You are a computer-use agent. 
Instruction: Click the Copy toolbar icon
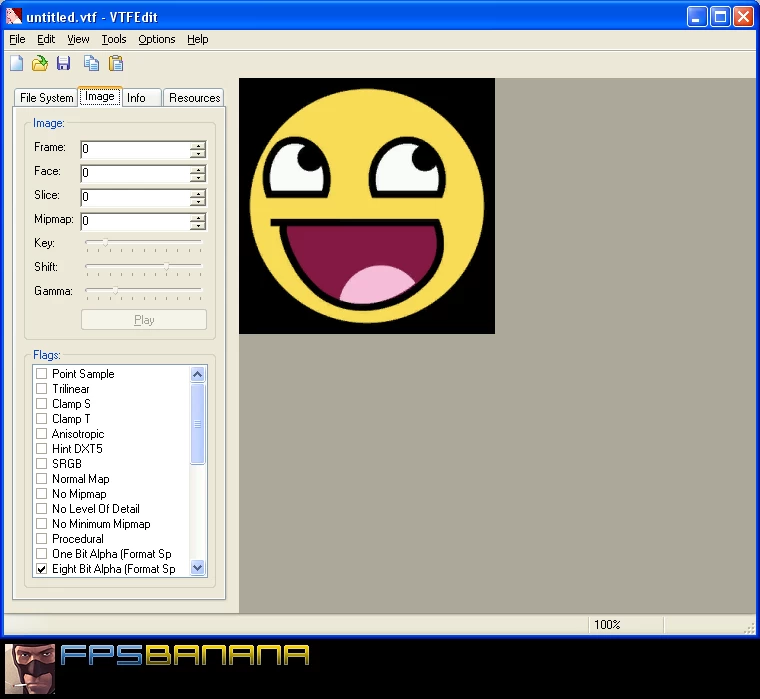[x=91, y=63]
